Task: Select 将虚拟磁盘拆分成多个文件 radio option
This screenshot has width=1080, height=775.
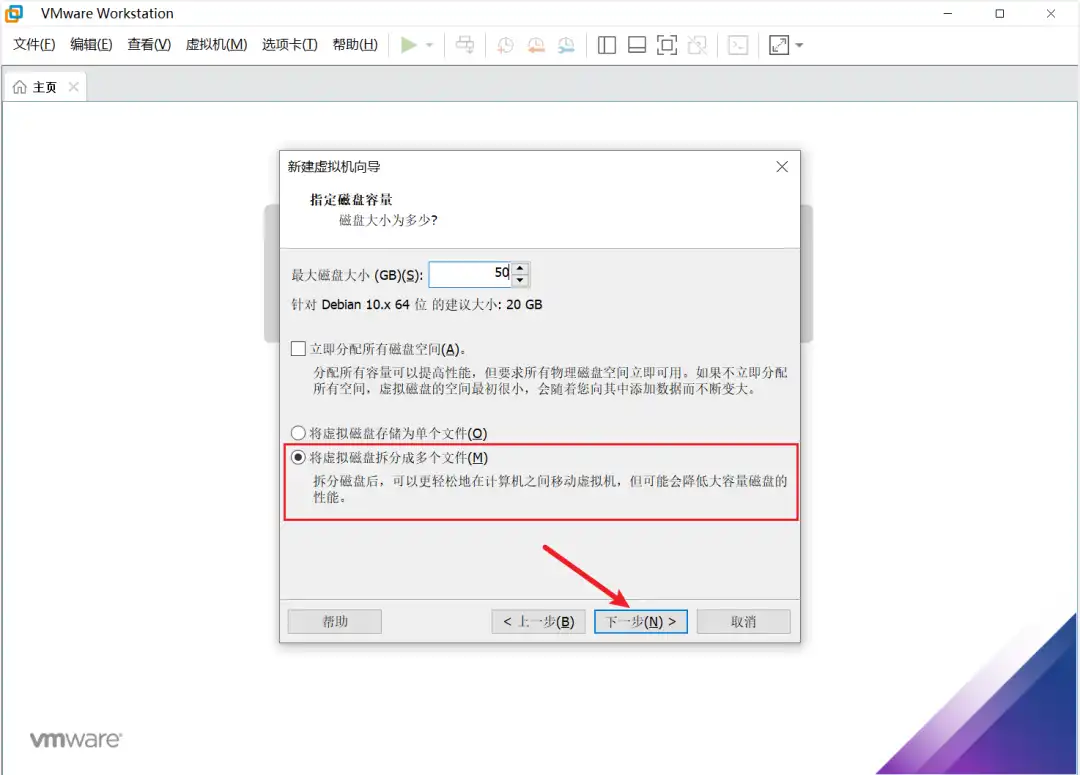Action: pyautogui.click(x=298, y=458)
